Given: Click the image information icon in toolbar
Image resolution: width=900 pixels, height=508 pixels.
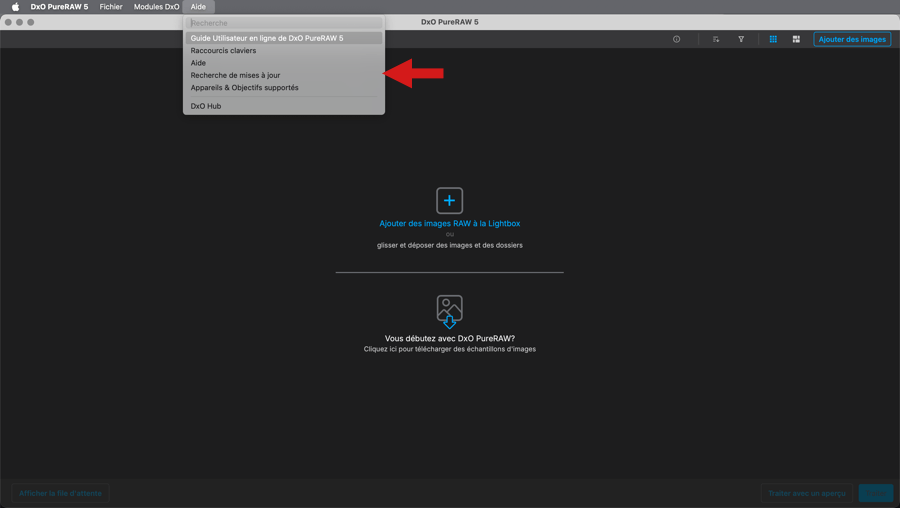Looking at the screenshot, I should click(x=677, y=39).
